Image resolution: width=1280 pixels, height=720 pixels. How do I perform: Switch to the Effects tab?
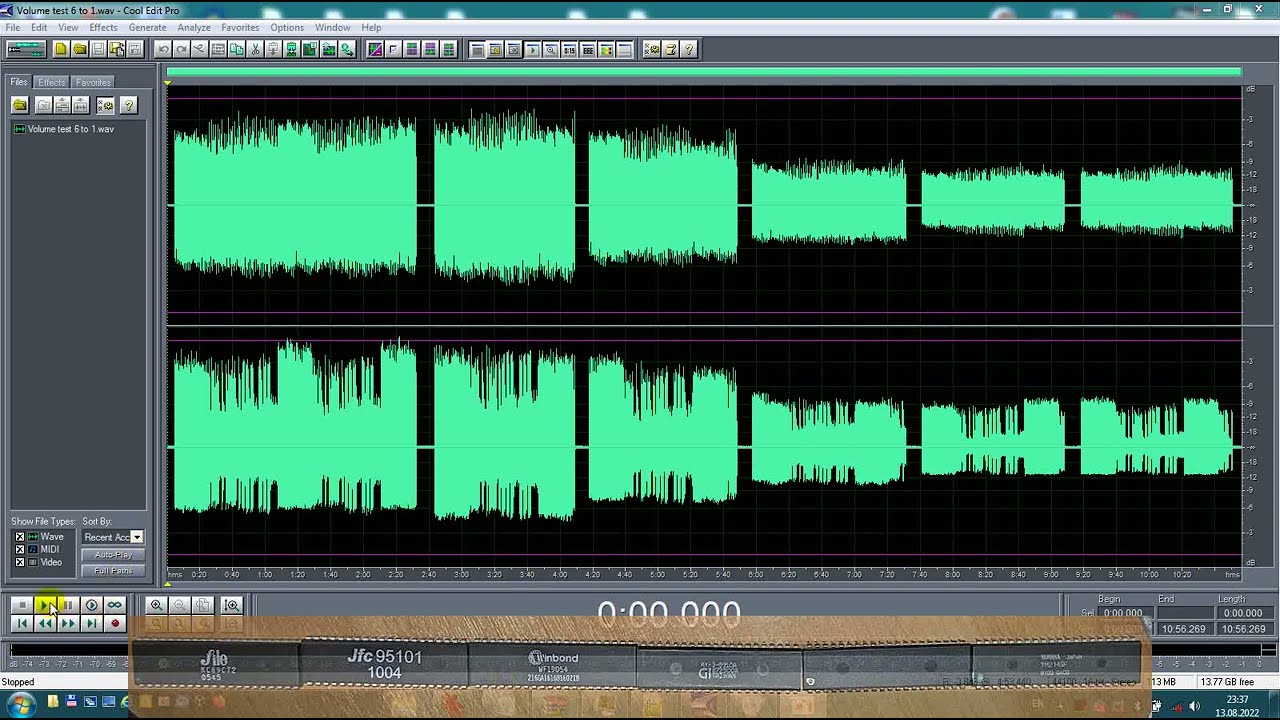[x=51, y=82]
